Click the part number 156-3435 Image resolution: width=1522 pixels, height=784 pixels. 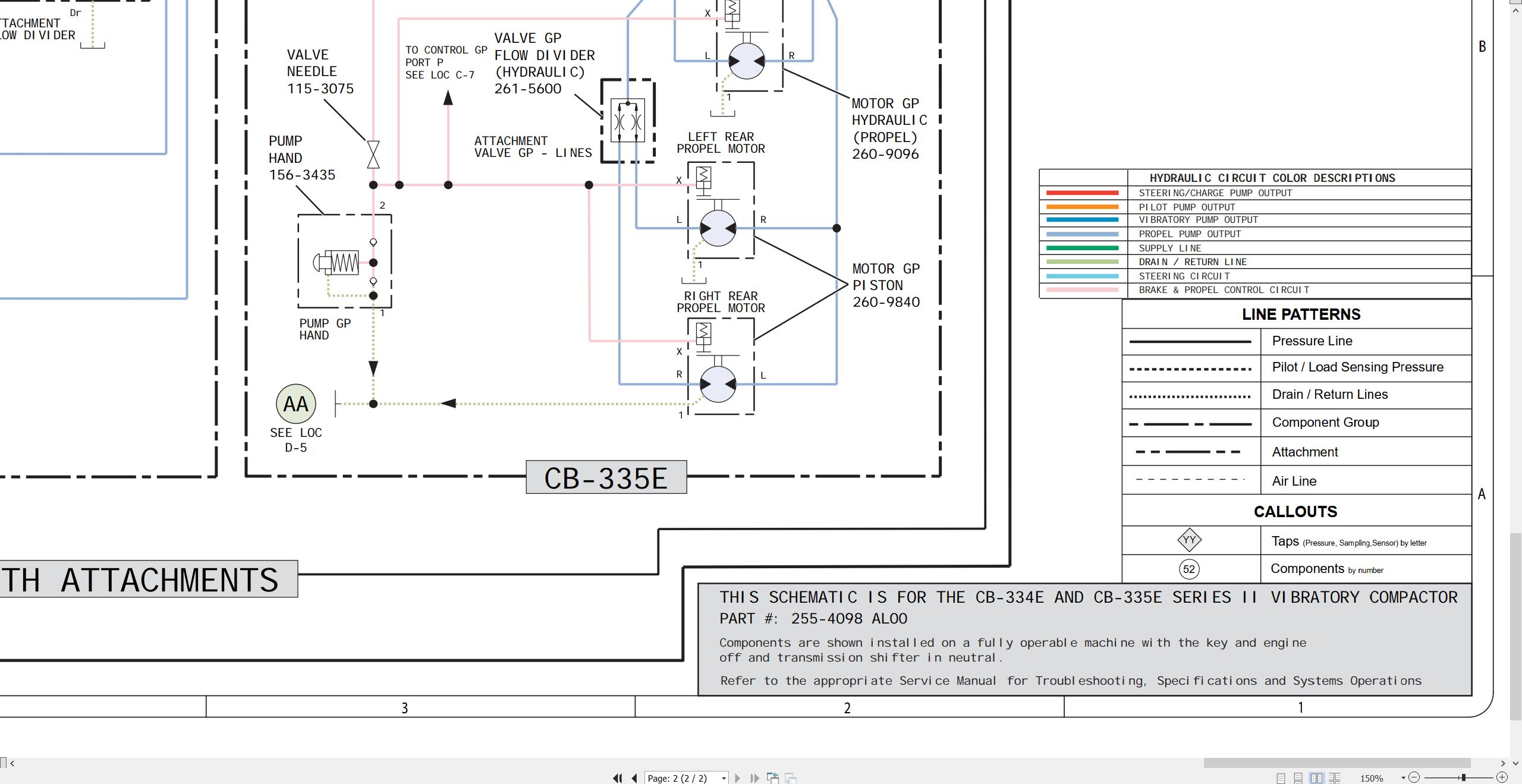(302, 175)
